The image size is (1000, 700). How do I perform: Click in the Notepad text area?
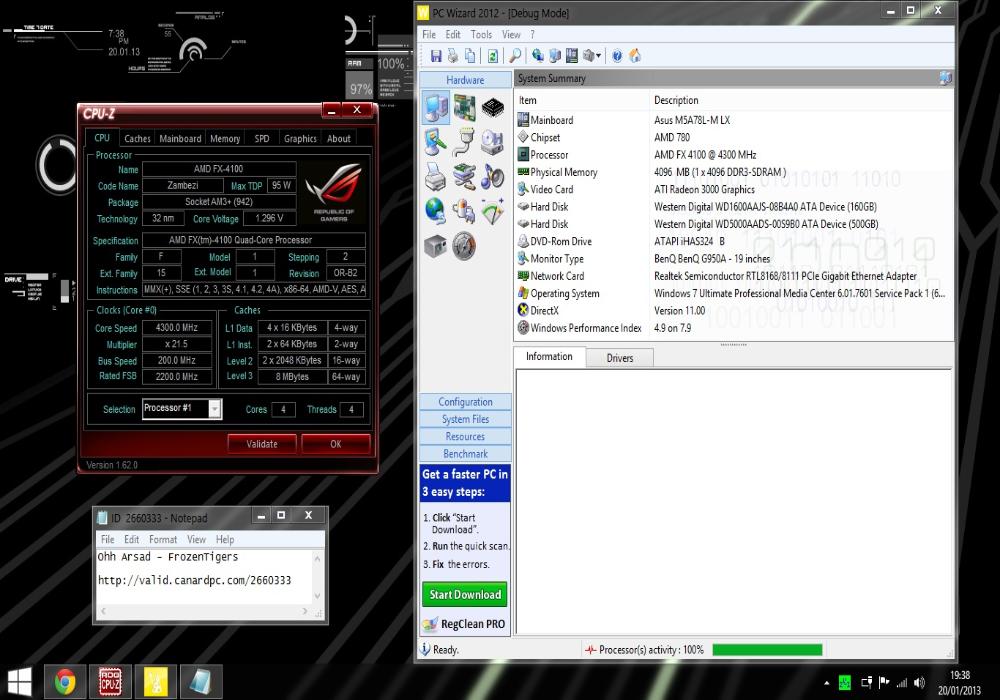(x=204, y=577)
